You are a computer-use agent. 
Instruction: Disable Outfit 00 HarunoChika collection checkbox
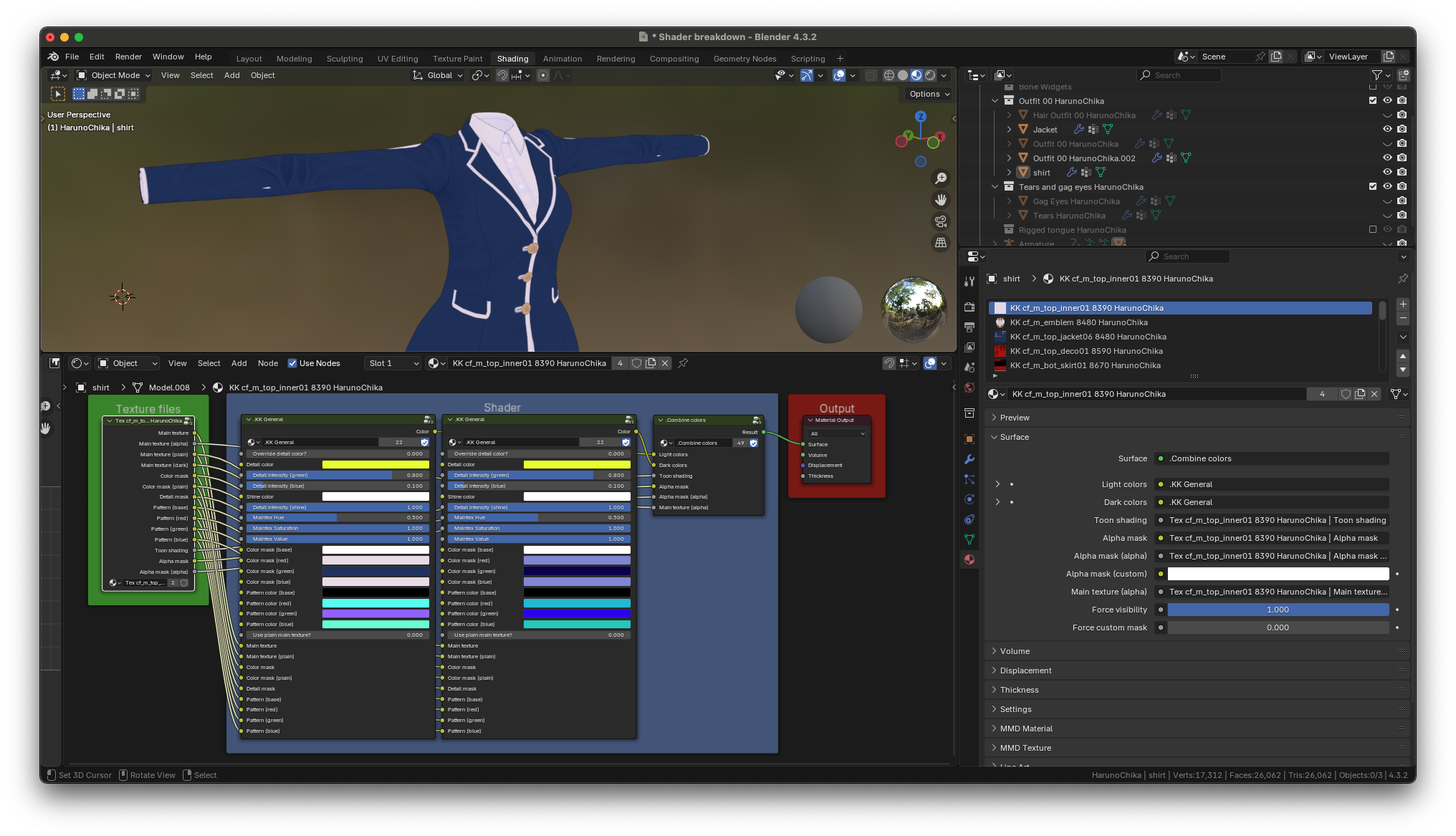[1373, 101]
